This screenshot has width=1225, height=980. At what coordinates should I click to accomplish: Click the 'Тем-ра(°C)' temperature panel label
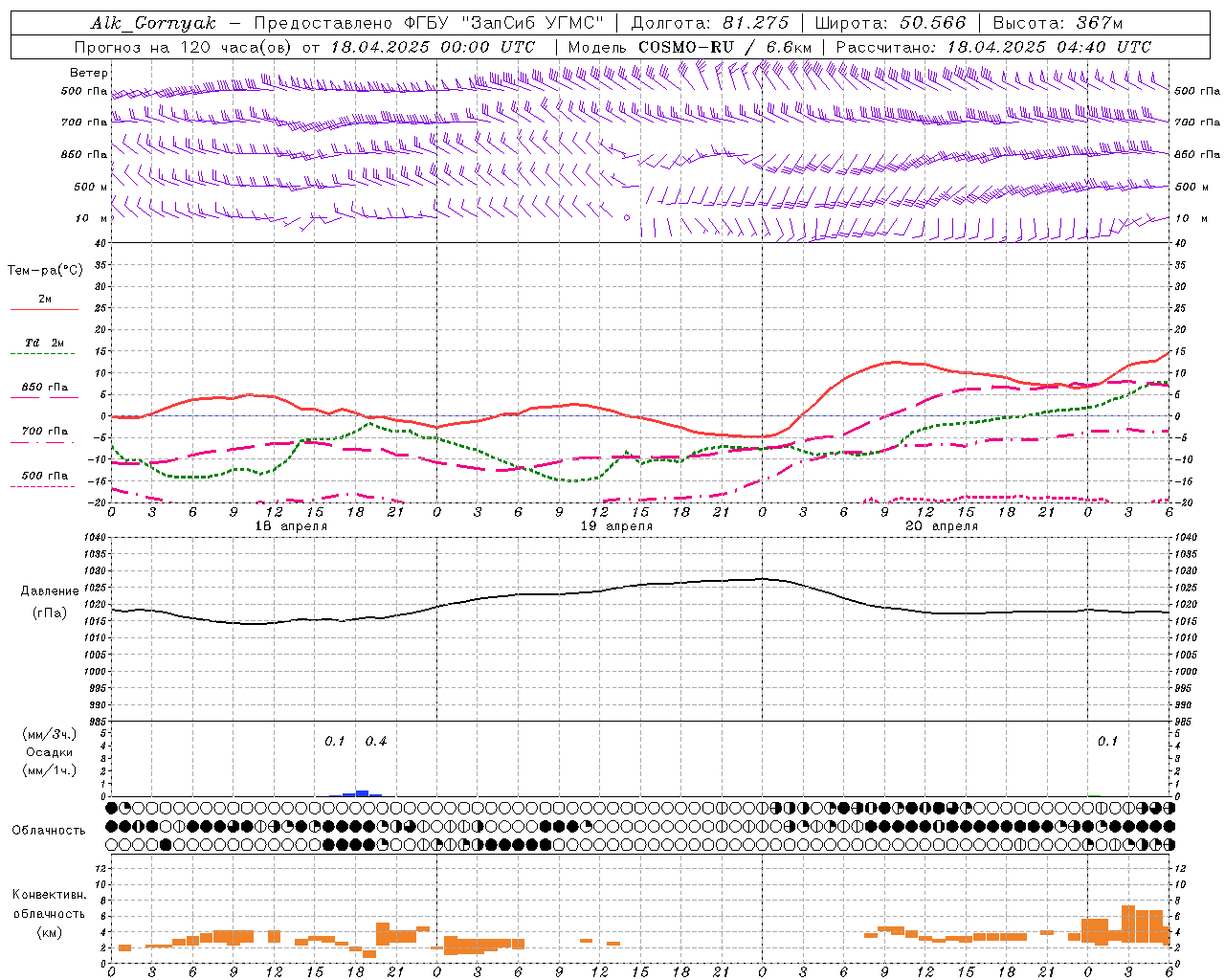tap(45, 271)
